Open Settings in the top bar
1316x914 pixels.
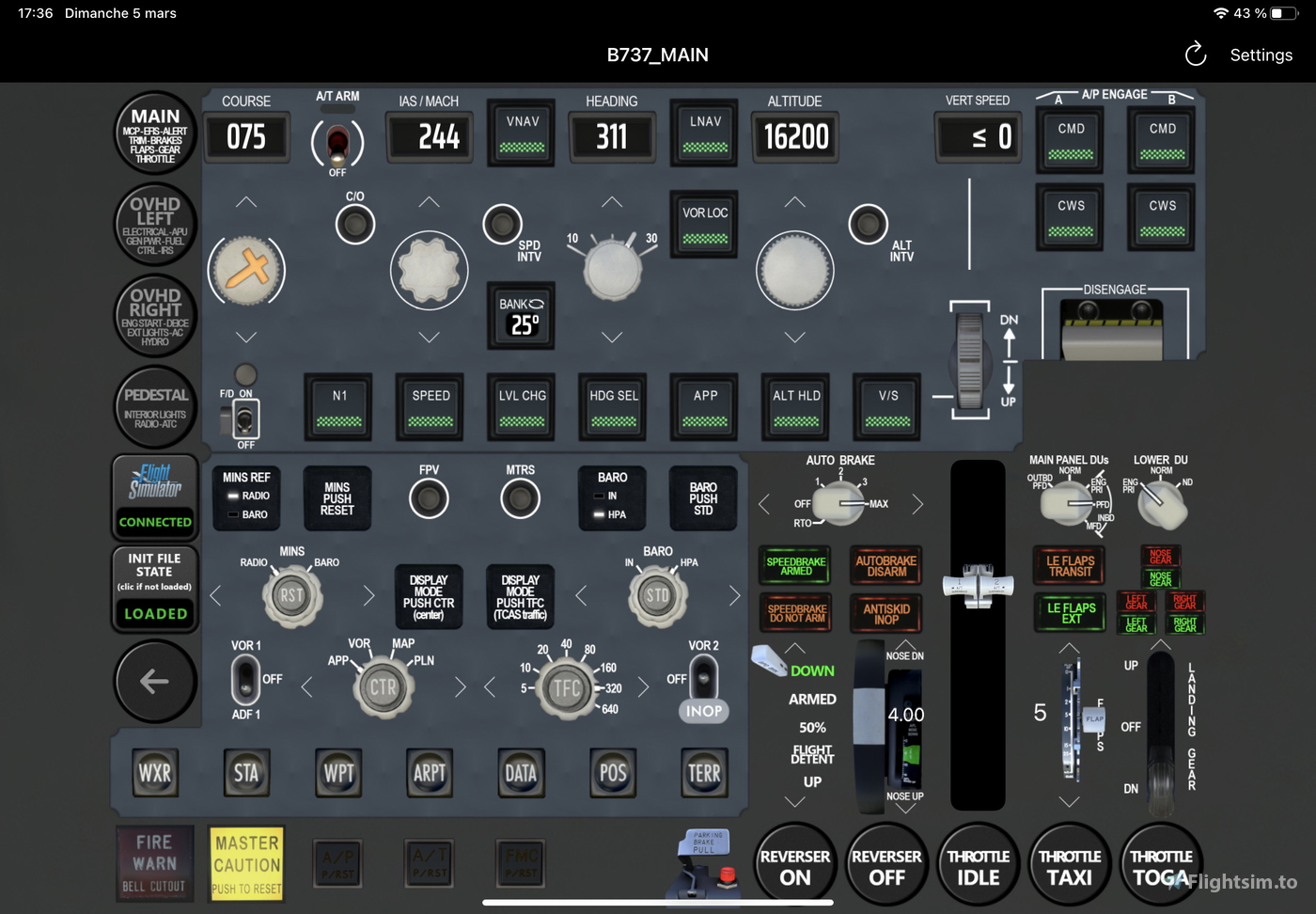[x=1261, y=55]
